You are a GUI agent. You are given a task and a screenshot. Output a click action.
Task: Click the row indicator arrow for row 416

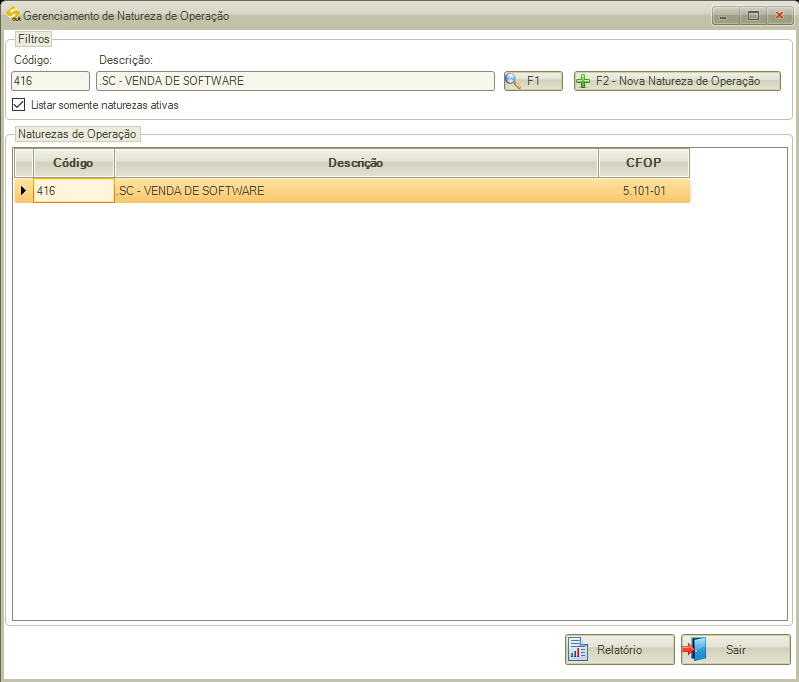pyautogui.click(x=23, y=191)
